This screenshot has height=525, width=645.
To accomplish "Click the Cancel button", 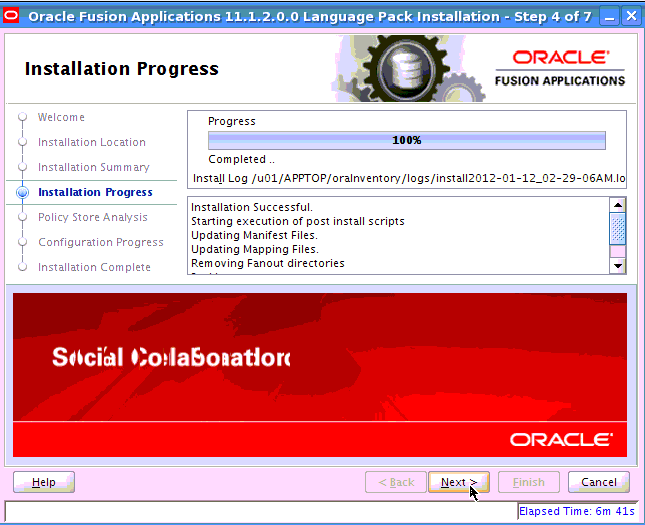I will pos(599,482).
